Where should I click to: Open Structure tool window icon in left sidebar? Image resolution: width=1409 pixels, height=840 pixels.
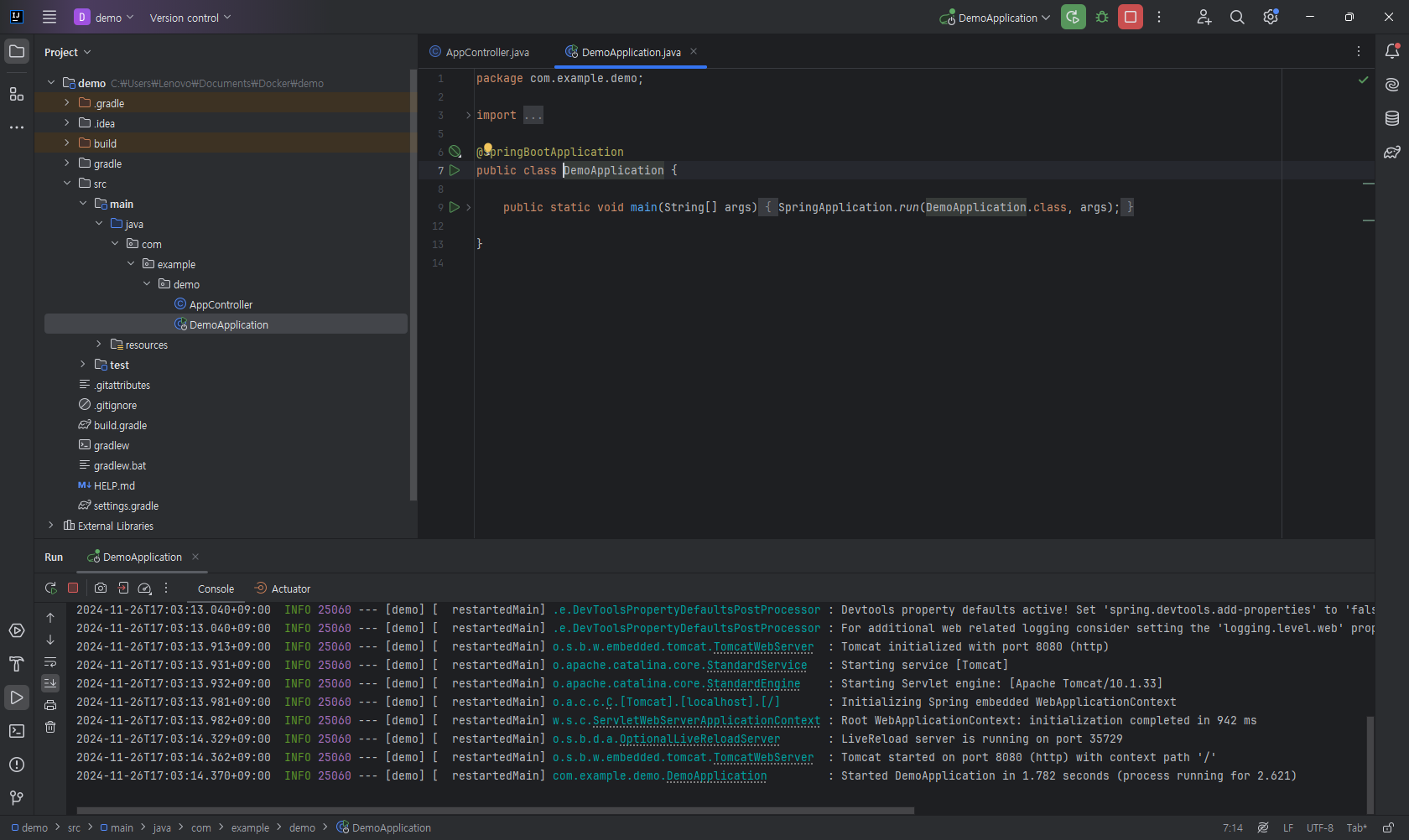tap(17, 94)
